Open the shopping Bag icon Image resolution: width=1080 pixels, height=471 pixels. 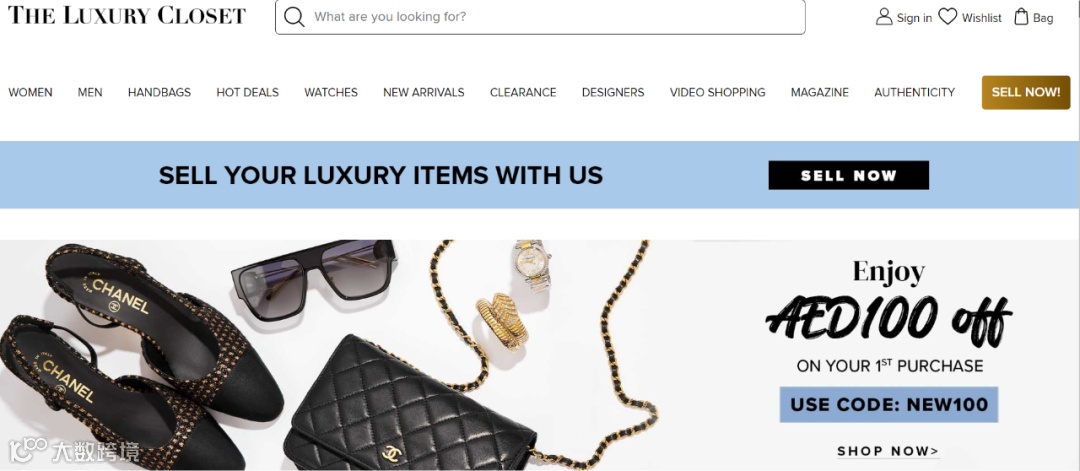1021,17
